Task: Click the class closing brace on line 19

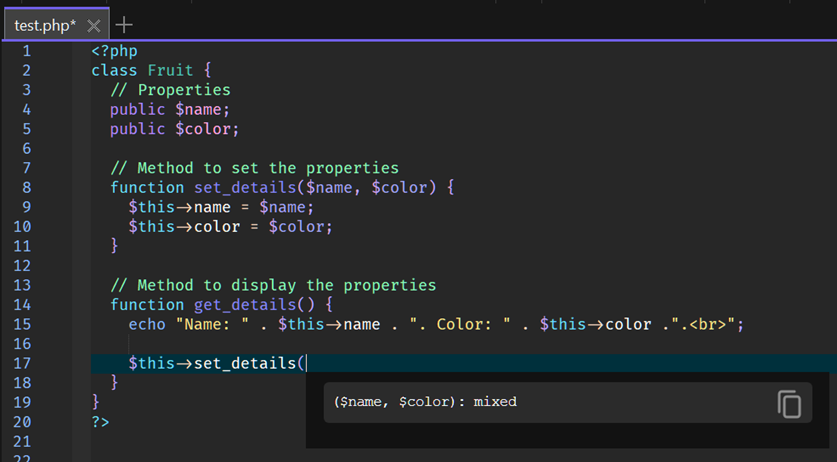Action: [96, 402]
